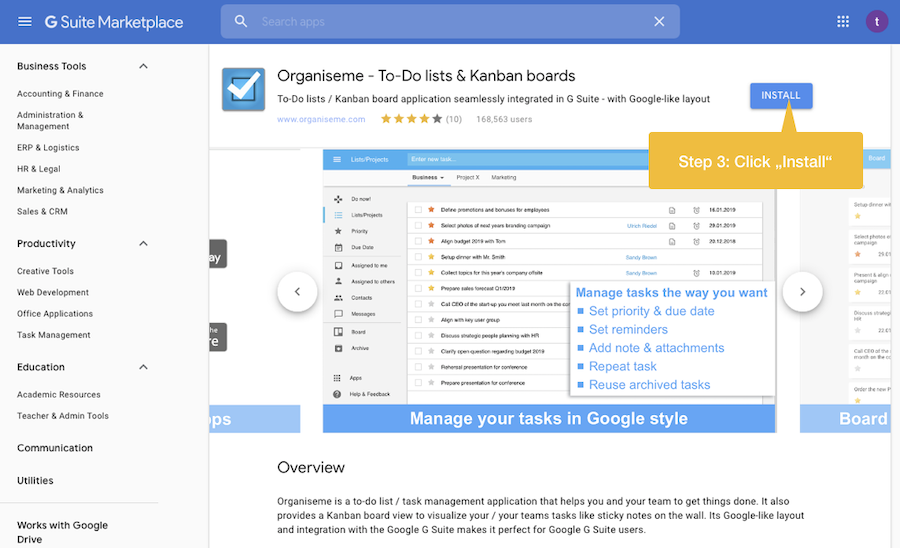
Task: Focus the Search apps field
Action: (451, 22)
